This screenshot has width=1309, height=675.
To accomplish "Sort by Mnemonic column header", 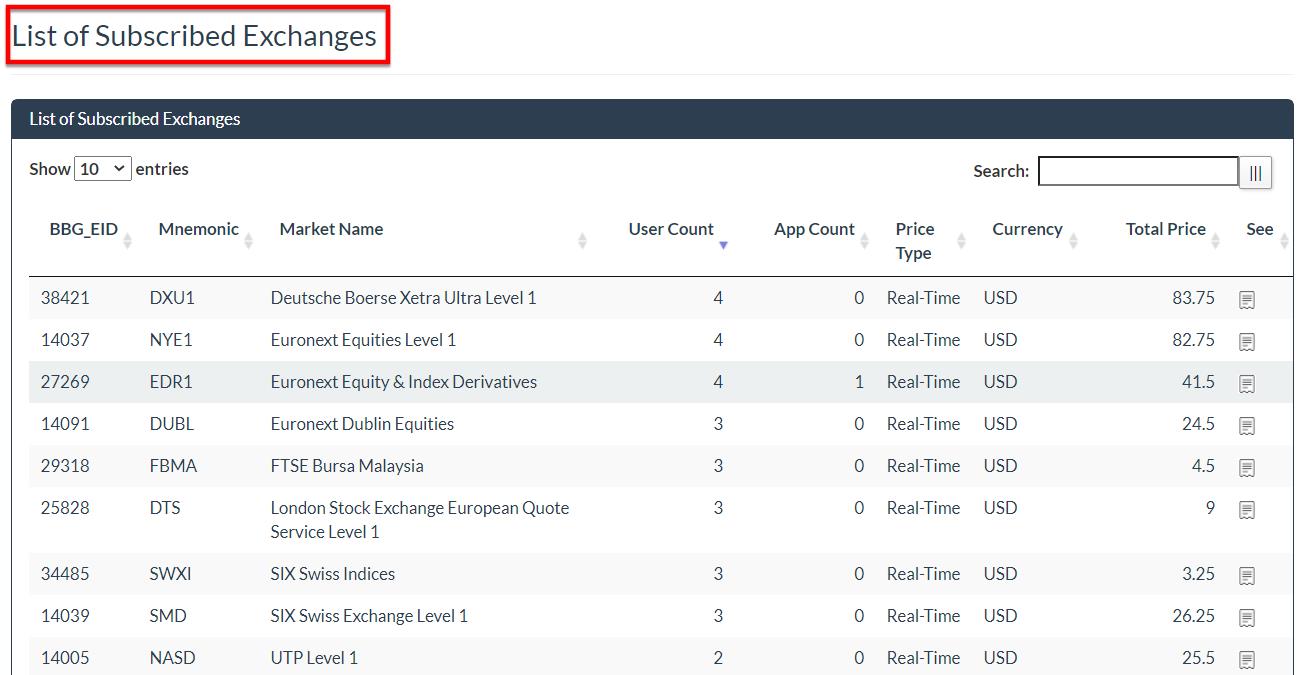I will coord(198,230).
